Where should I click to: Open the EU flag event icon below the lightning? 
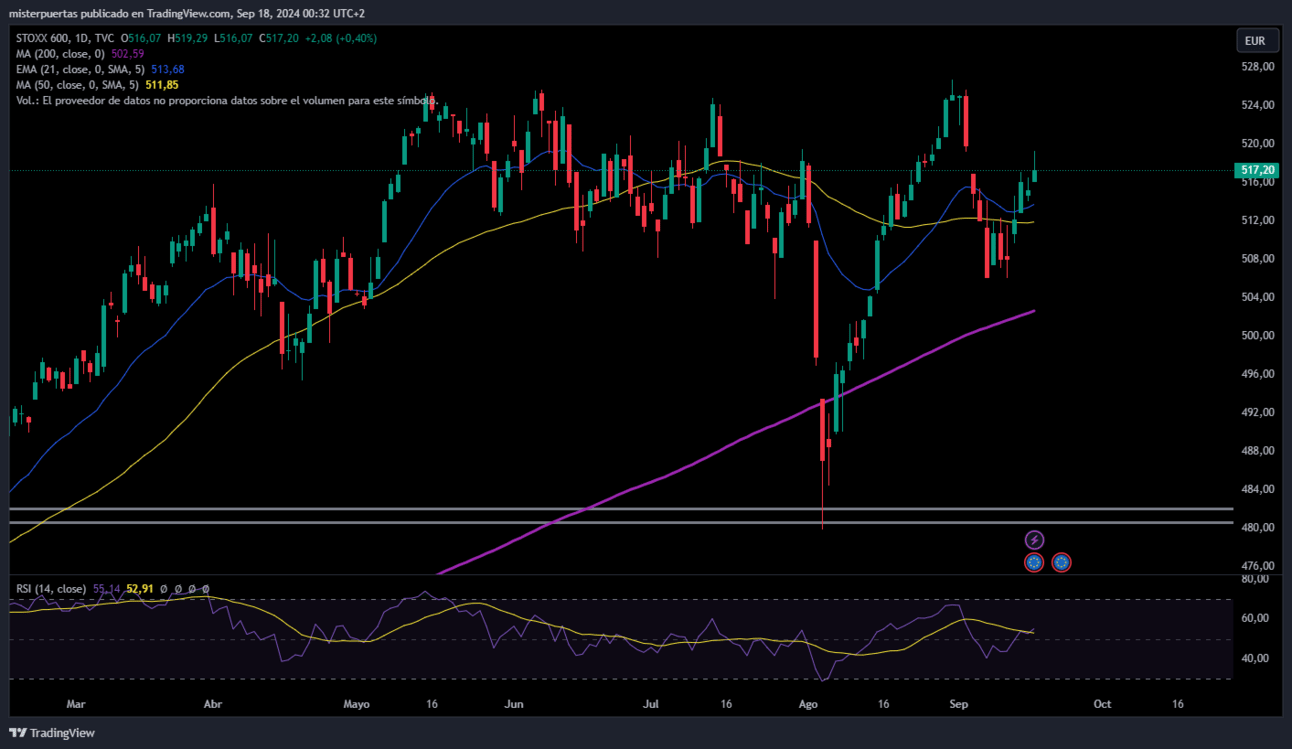[1035, 562]
